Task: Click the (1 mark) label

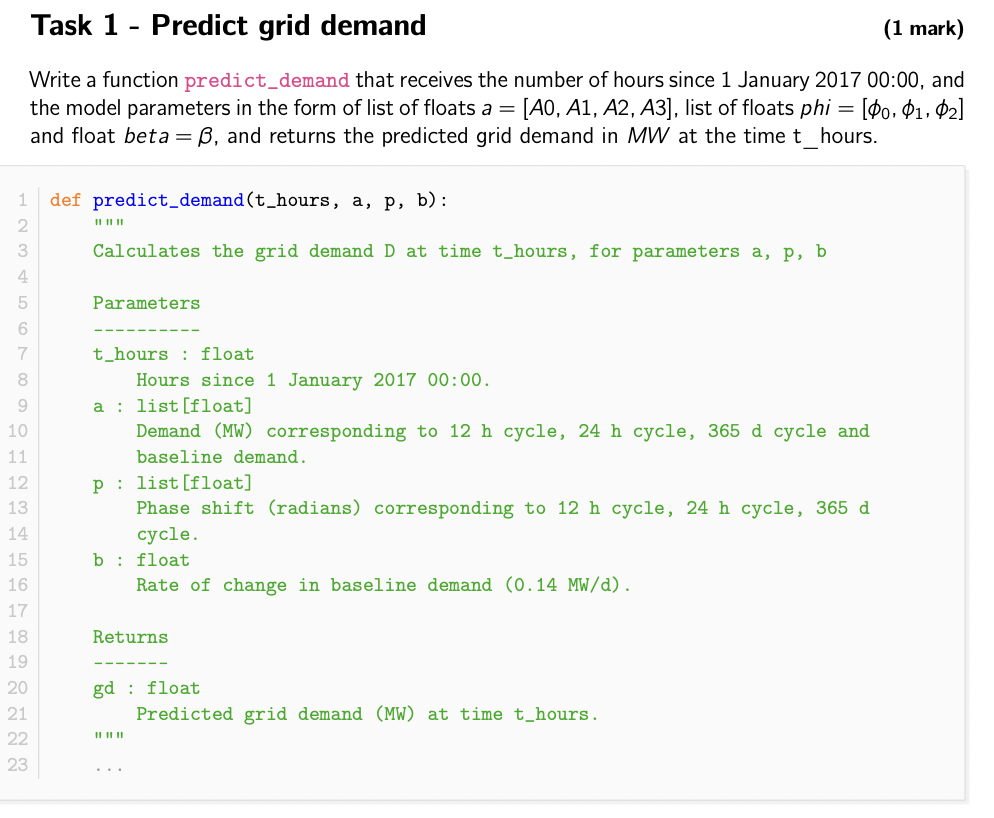Action: [924, 29]
